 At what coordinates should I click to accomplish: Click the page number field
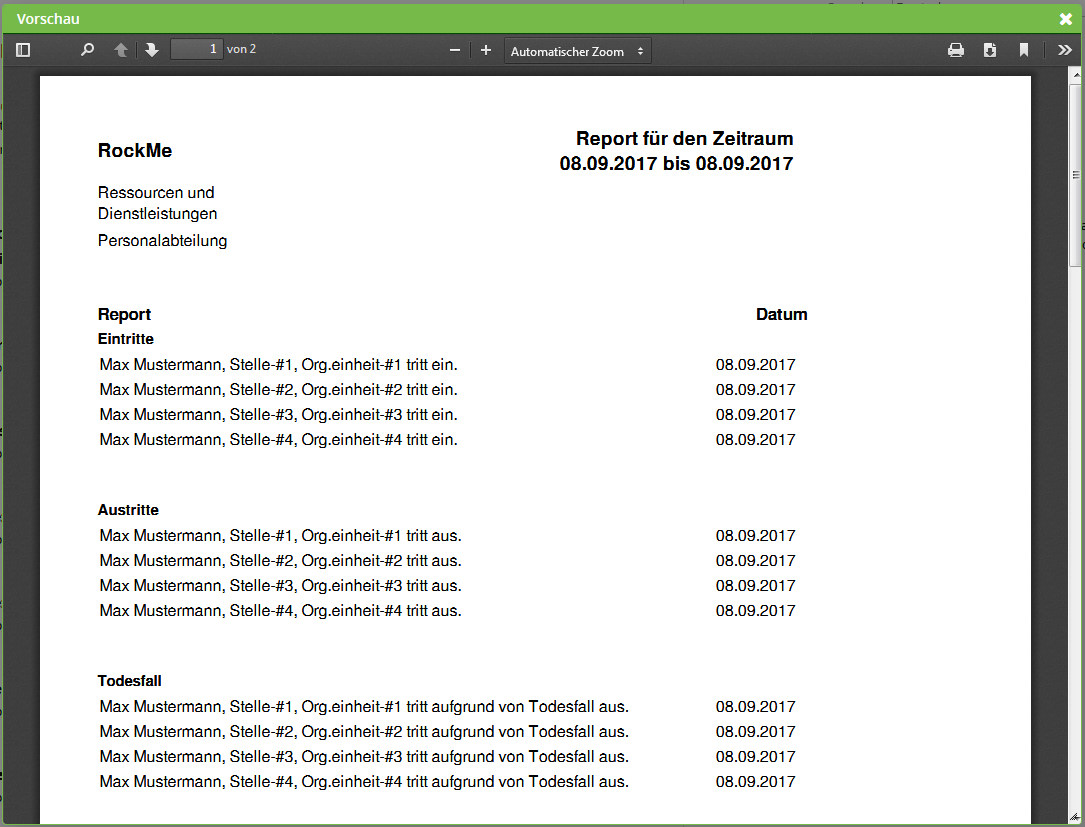(197, 49)
